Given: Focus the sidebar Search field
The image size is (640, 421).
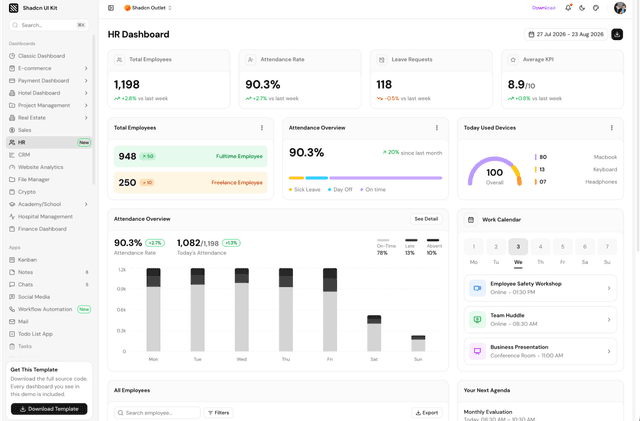Looking at the screenshot, I should pos(49,25).
